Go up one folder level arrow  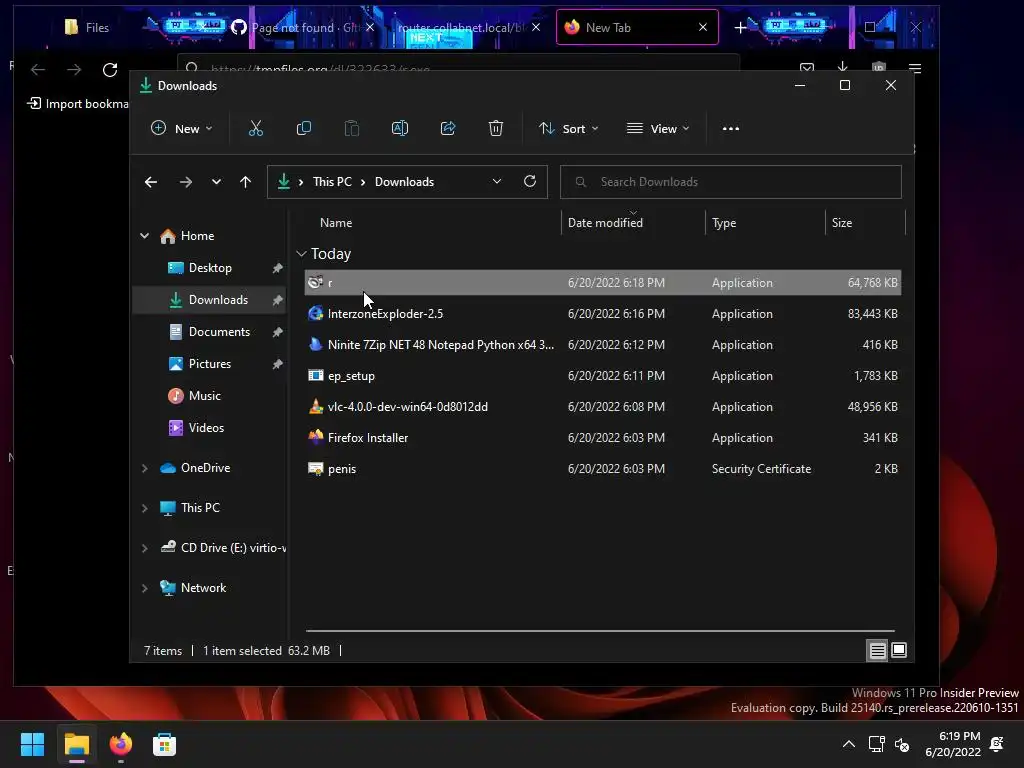click(x=245, y=182)
